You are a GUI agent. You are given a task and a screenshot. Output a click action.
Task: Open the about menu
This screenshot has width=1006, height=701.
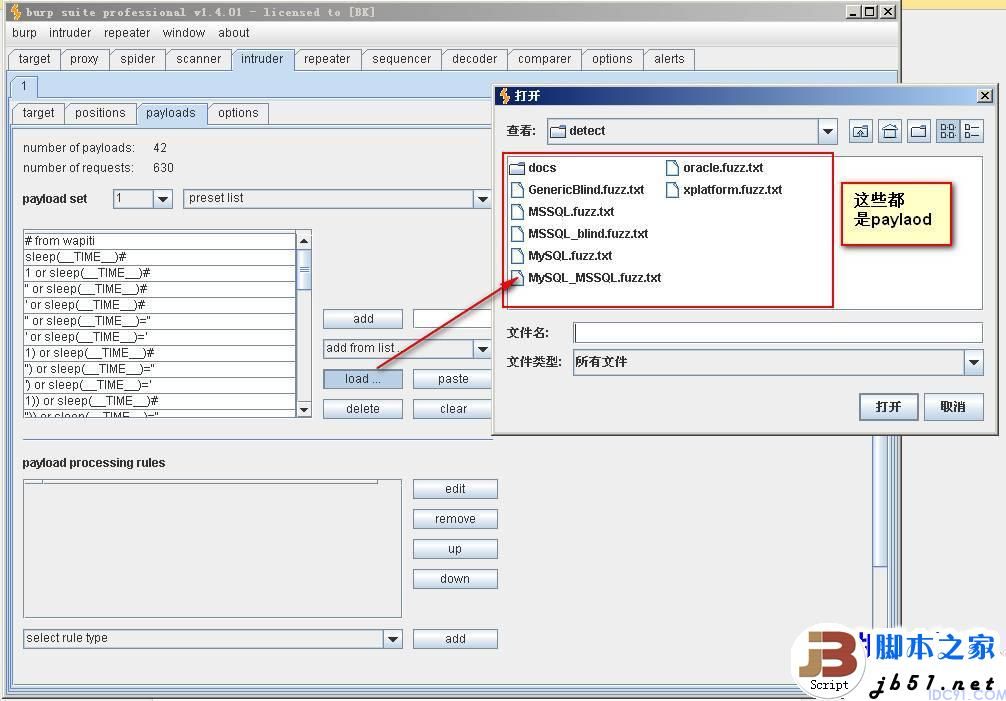(234, 33)
